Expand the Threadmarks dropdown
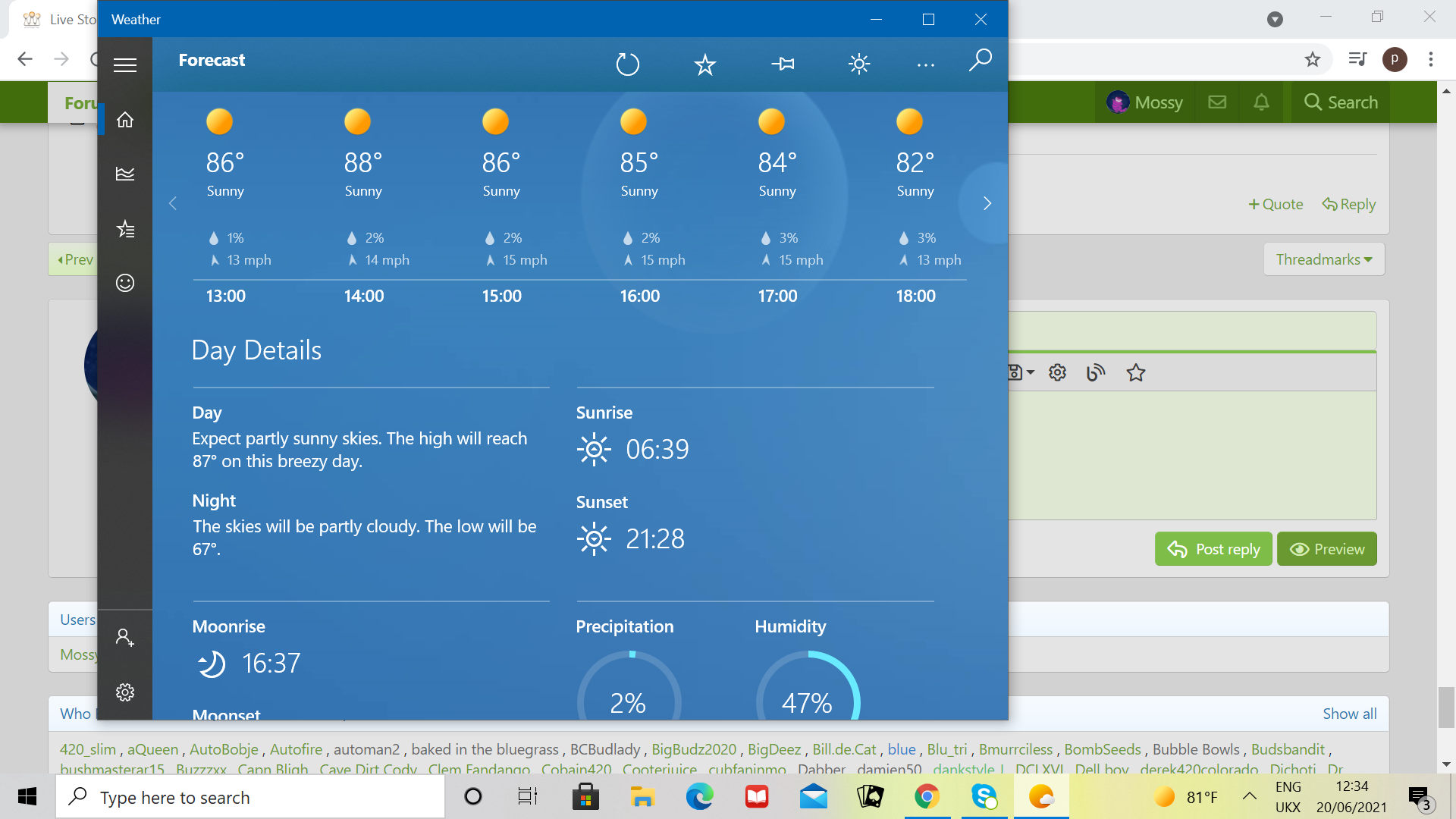Screen dimensions: 1456x819 tap(1324, 259)
